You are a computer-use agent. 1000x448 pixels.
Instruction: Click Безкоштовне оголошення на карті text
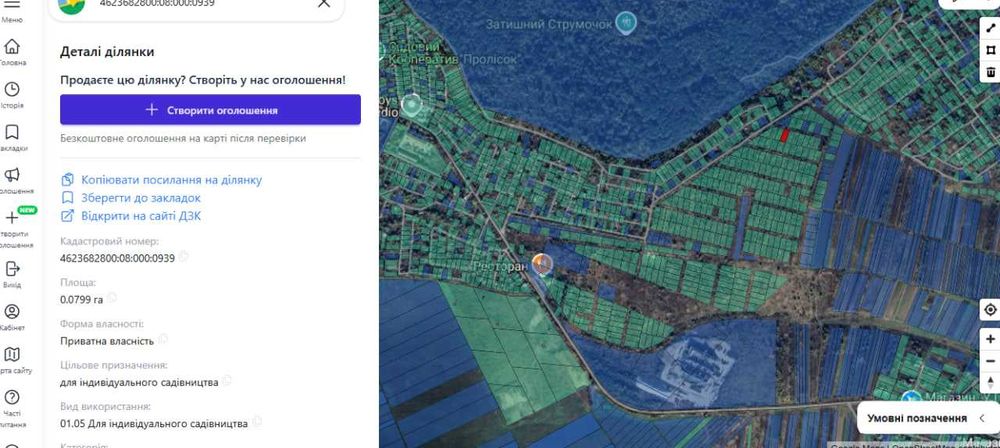tap(183, 138)
